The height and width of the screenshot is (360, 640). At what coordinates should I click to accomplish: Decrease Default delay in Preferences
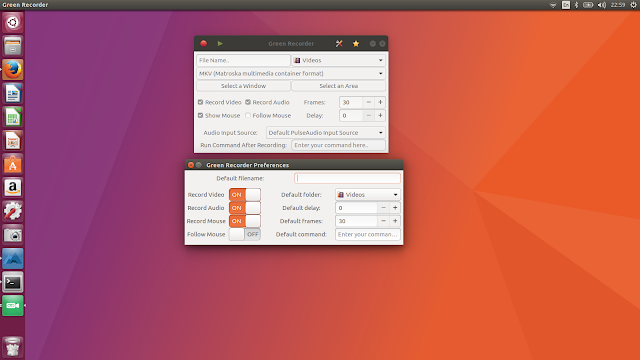383,208
